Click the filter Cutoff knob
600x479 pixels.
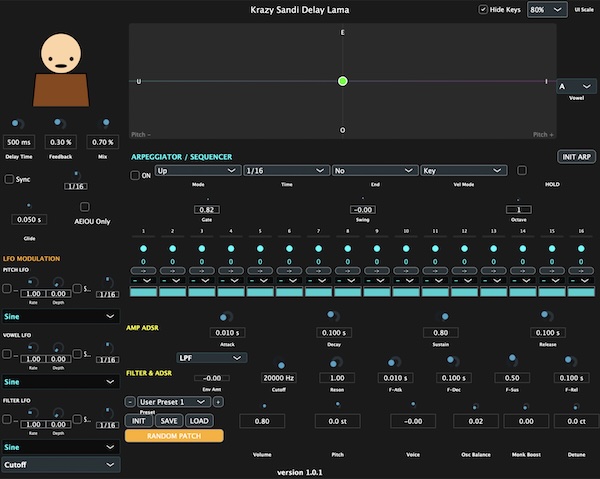[280, 364]
